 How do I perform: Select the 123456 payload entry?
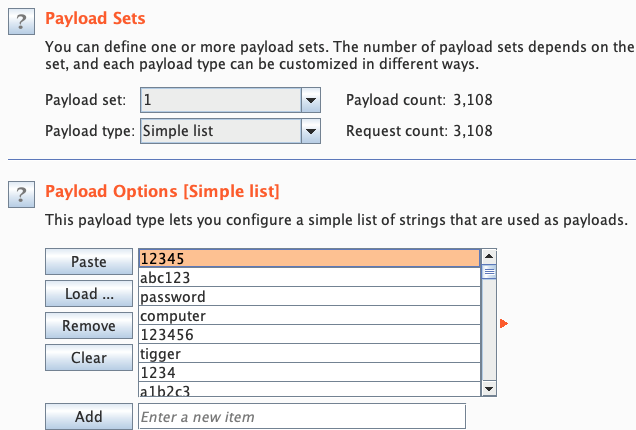309,335
